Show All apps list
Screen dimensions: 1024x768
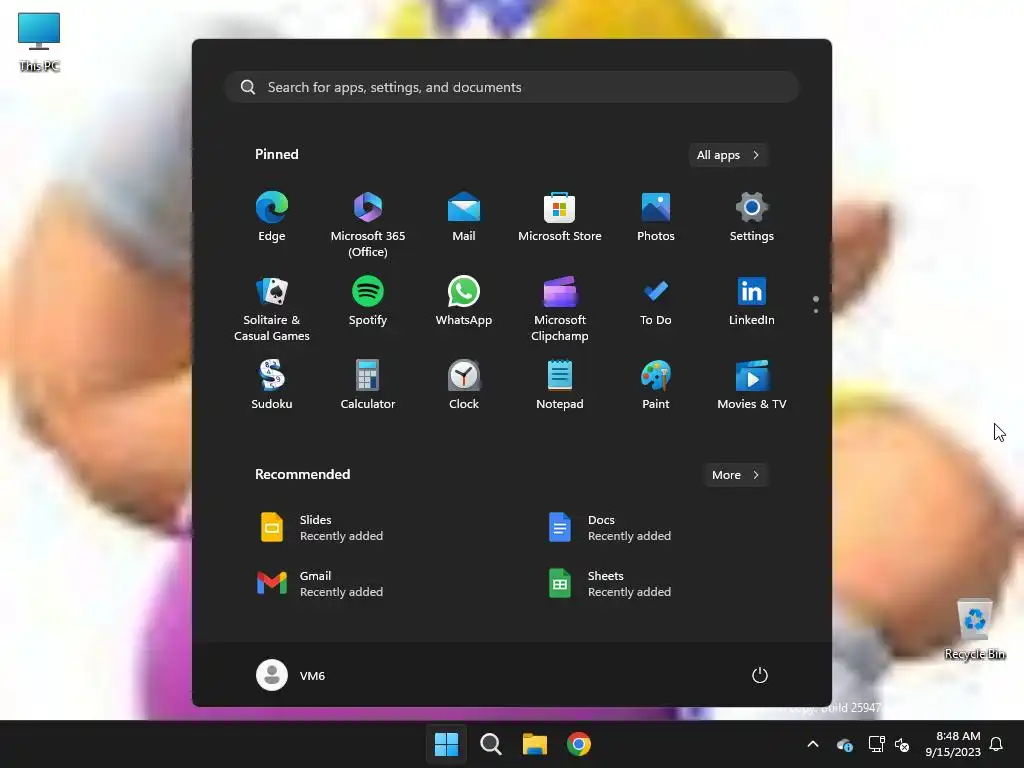tap(728, 155)
